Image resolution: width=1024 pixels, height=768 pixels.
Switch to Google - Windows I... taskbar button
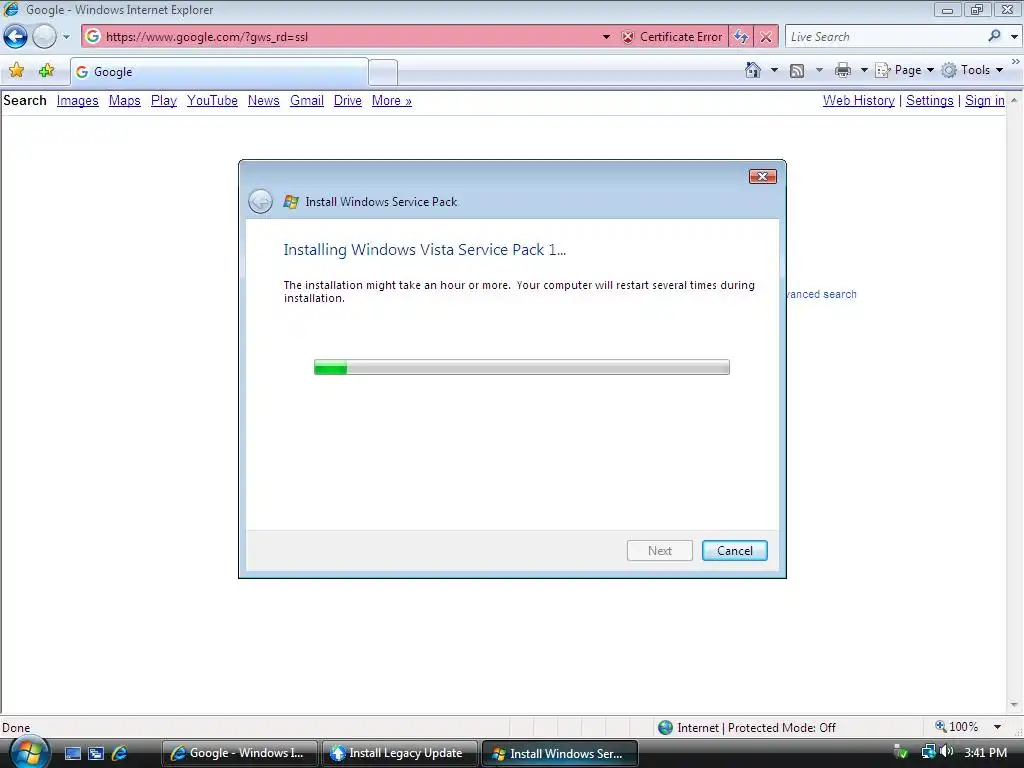240,753
